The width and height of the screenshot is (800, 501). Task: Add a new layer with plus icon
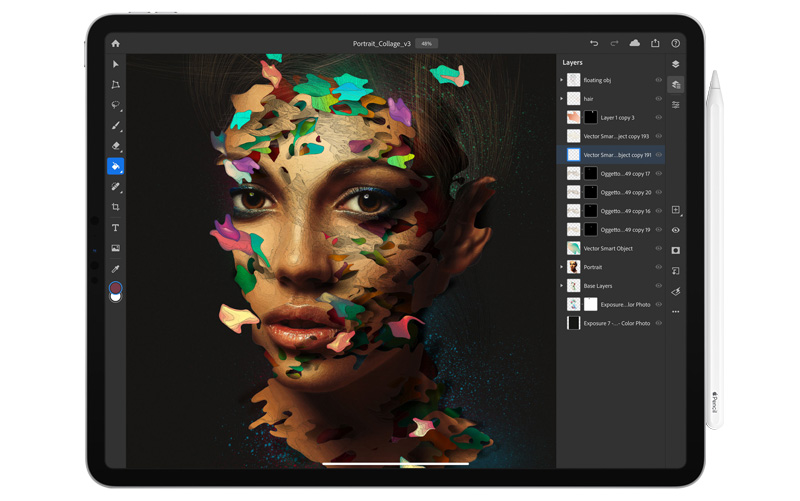(x=676, y=210)
